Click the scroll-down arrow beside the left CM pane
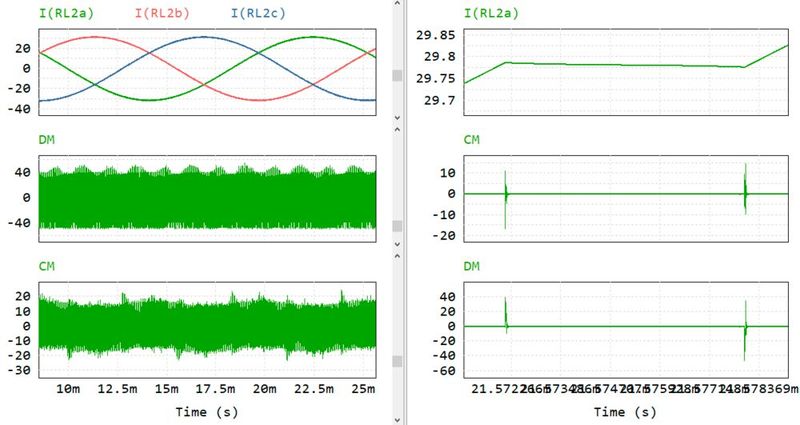 pos(397,420)
